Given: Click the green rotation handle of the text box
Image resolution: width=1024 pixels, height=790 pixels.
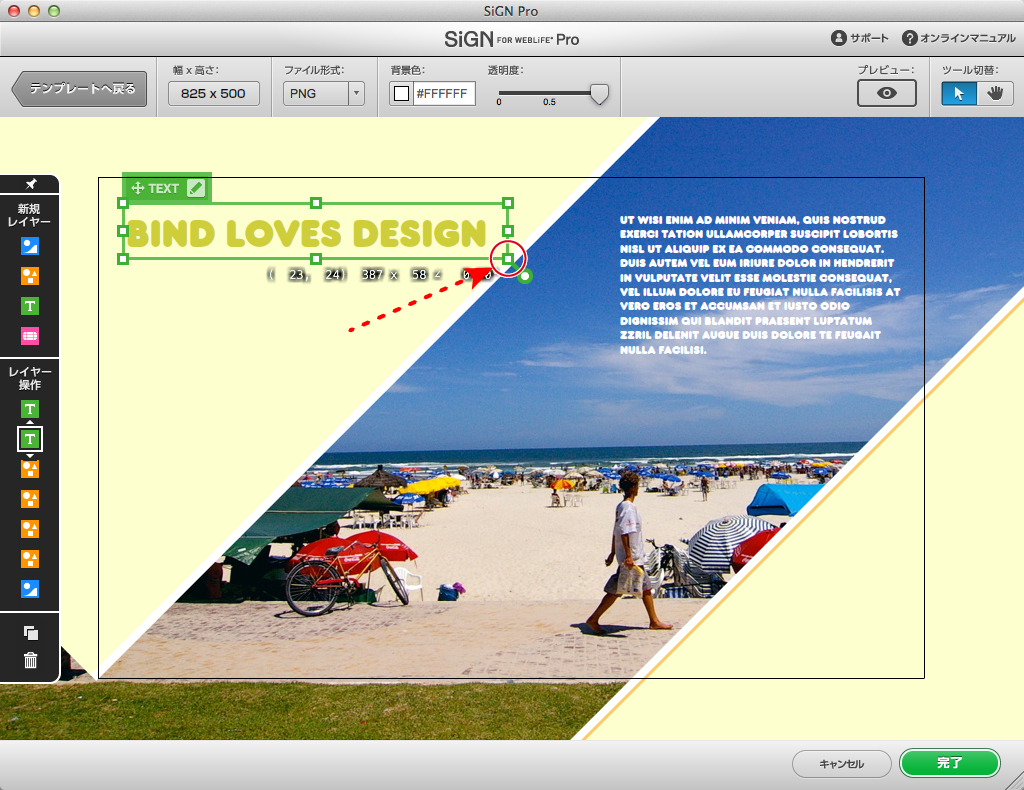Looking at the screenshot, I should 524,276.
